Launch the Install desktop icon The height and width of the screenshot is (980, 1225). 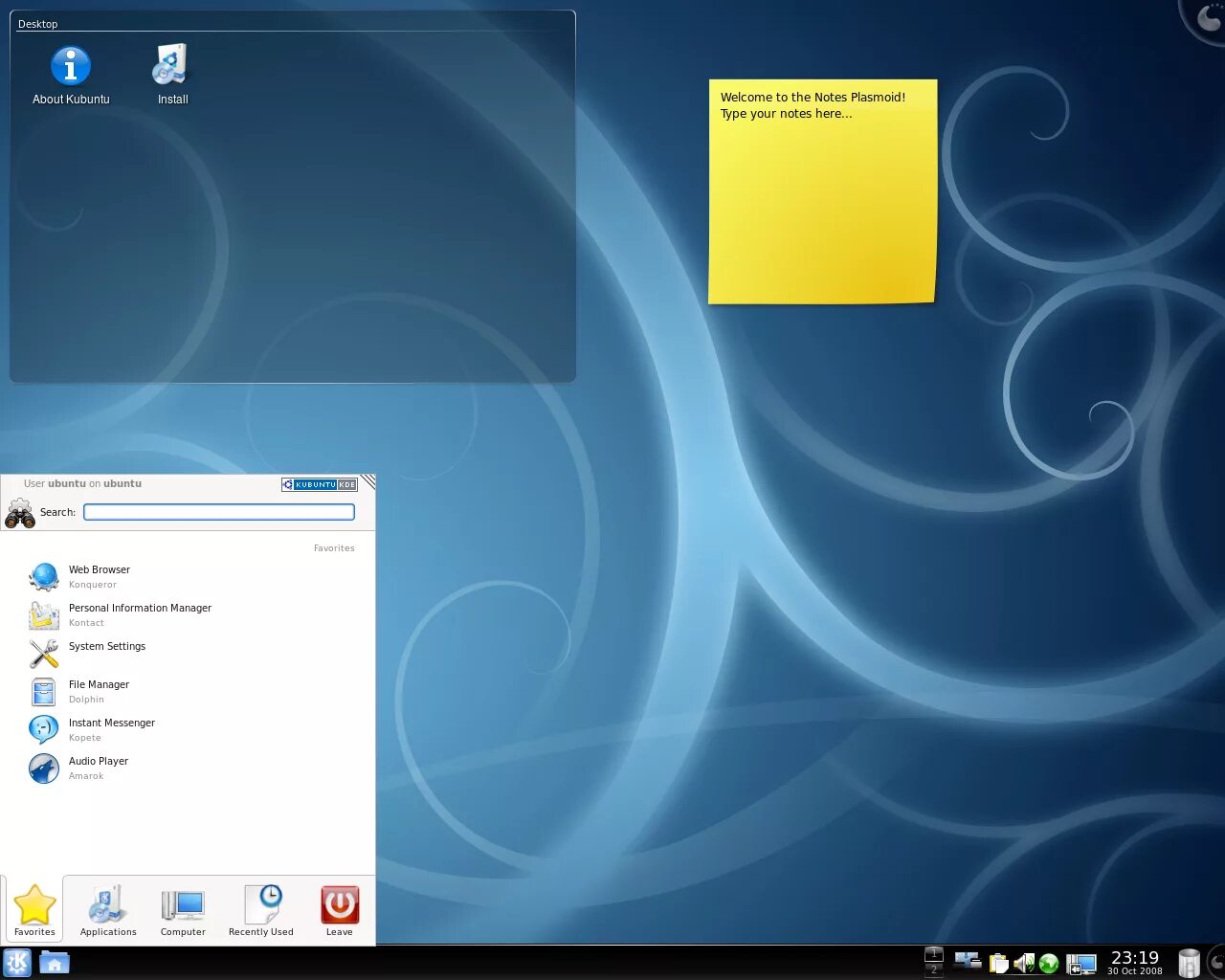tap(172, 76)
